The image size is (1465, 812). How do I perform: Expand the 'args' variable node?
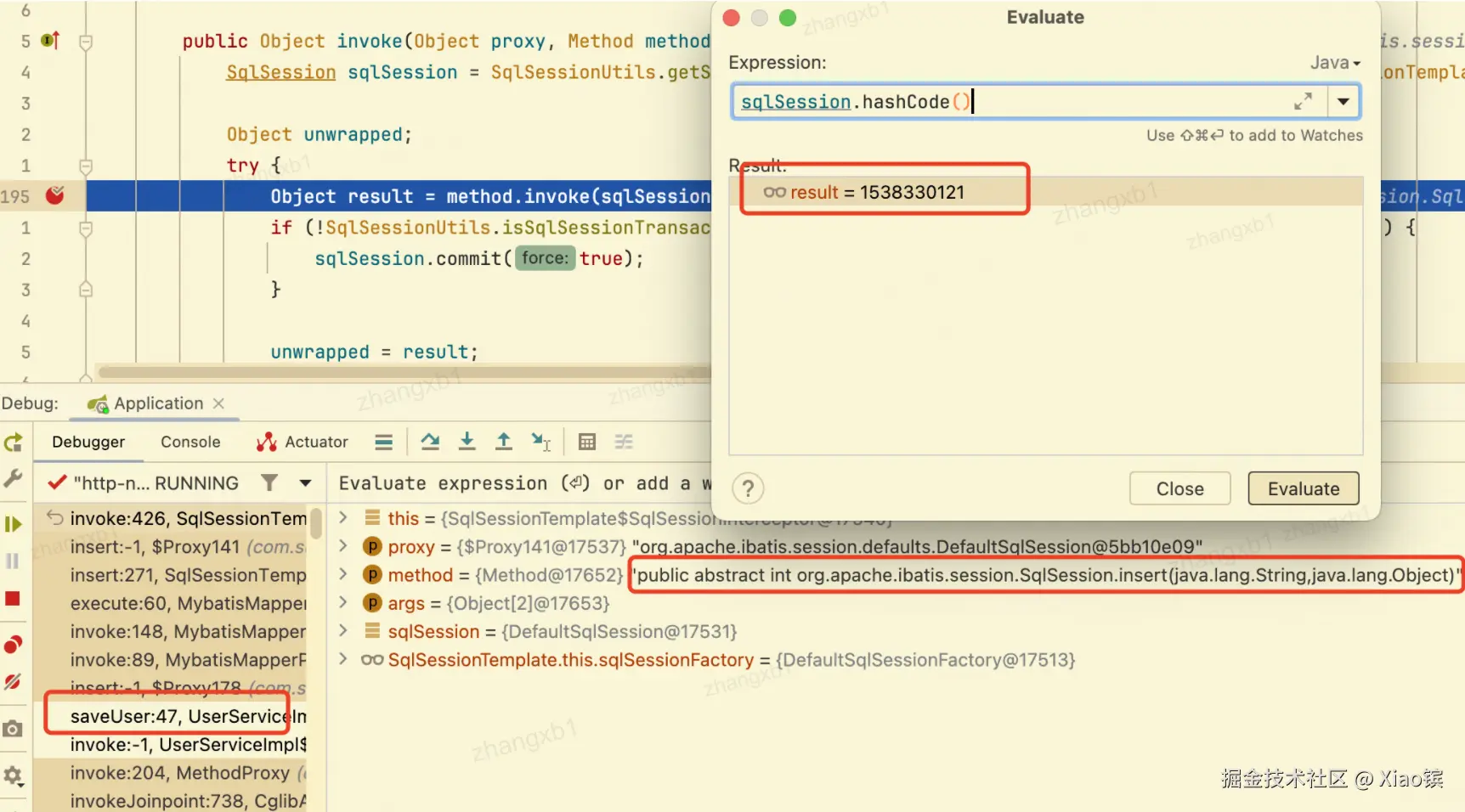pyautogui.click(x=343, y=602)
